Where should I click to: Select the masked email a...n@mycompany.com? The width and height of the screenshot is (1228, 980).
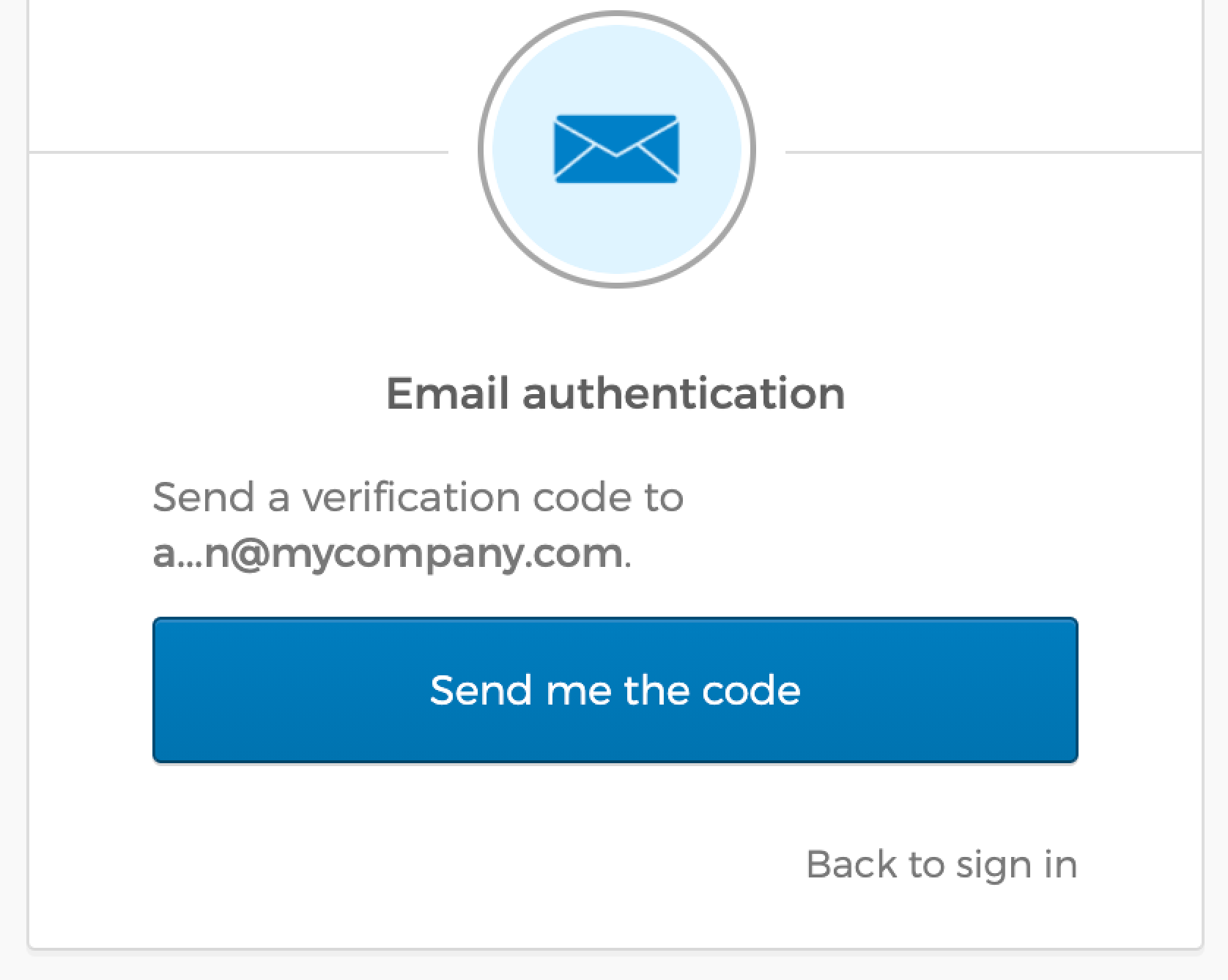[388, 554]
